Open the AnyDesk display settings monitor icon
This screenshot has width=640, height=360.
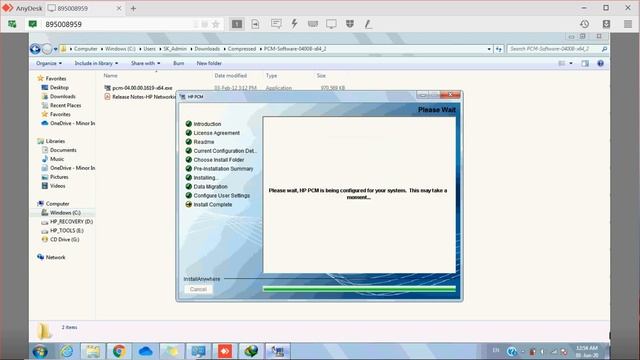point(331,24)
